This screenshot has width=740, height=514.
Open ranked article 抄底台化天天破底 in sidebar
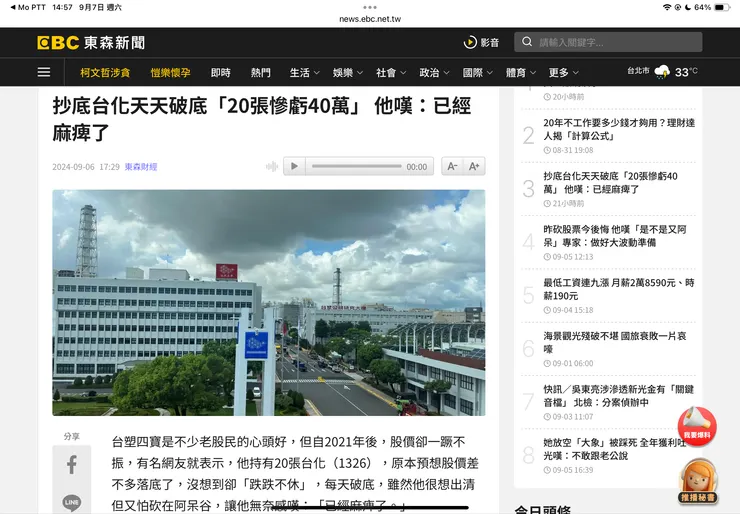pyautogui.click(x=610, y=183)
